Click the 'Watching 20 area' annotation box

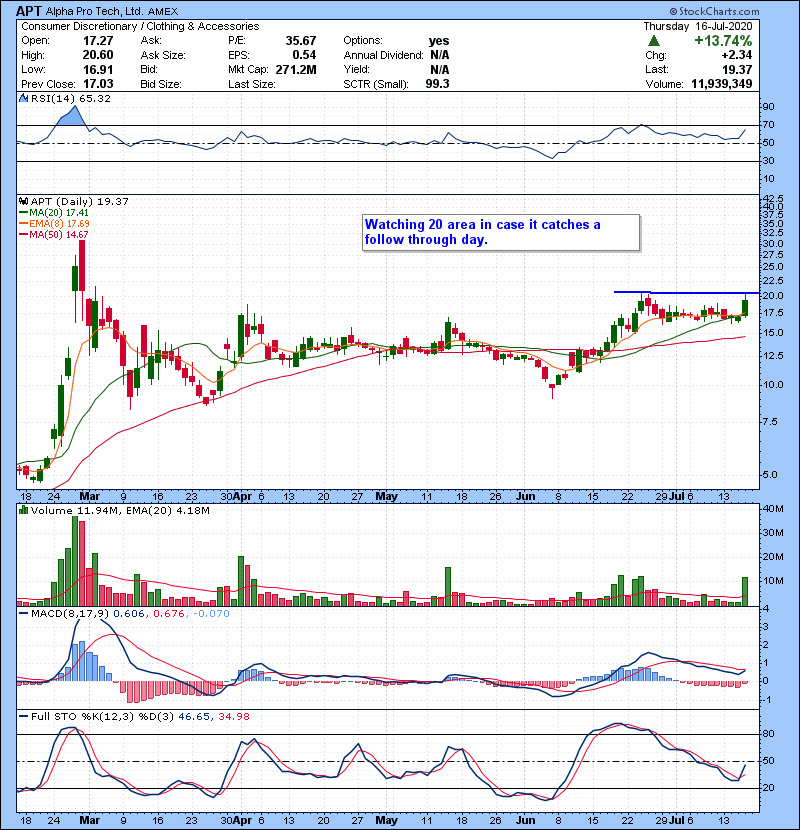(501, 232)
